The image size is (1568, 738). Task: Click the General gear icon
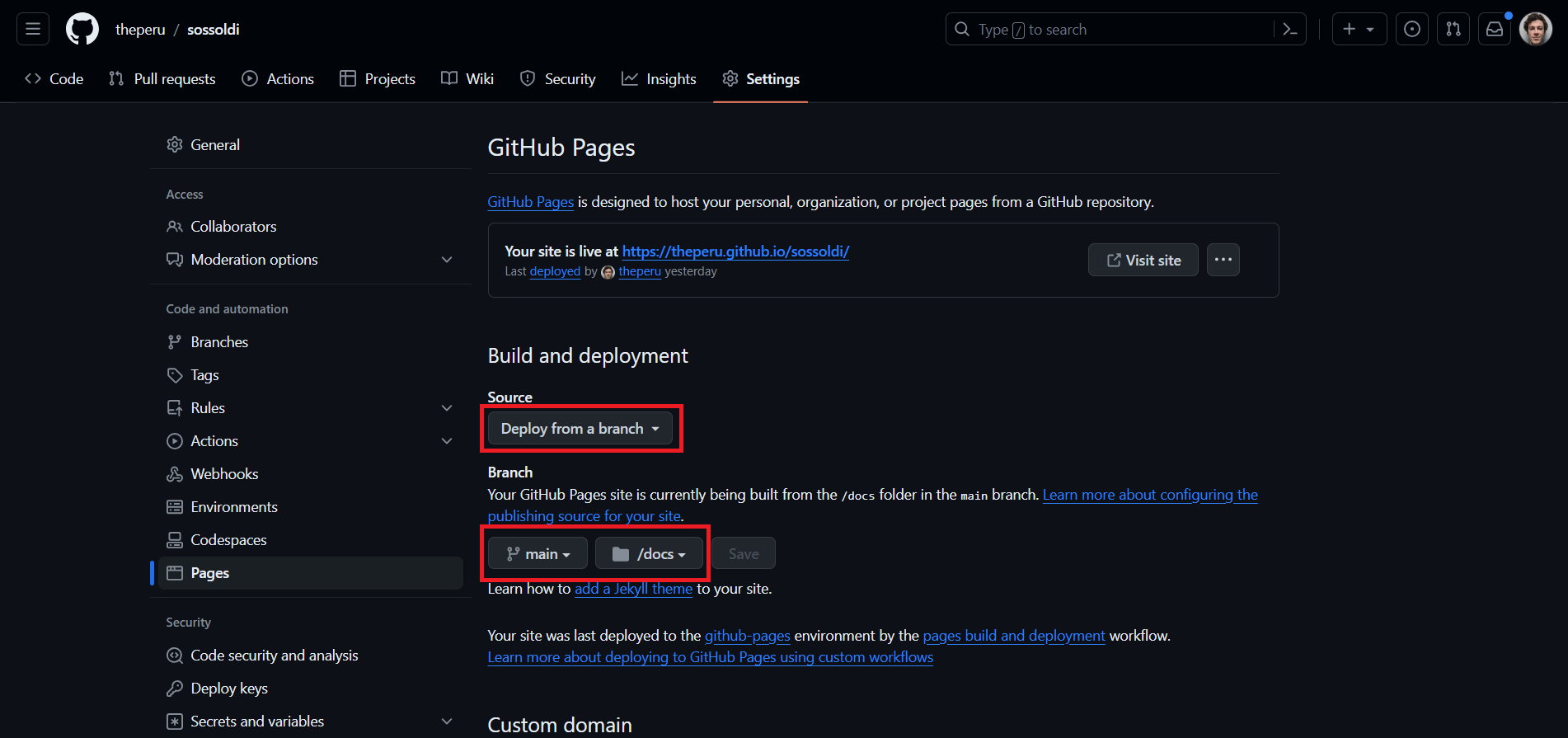175,144
